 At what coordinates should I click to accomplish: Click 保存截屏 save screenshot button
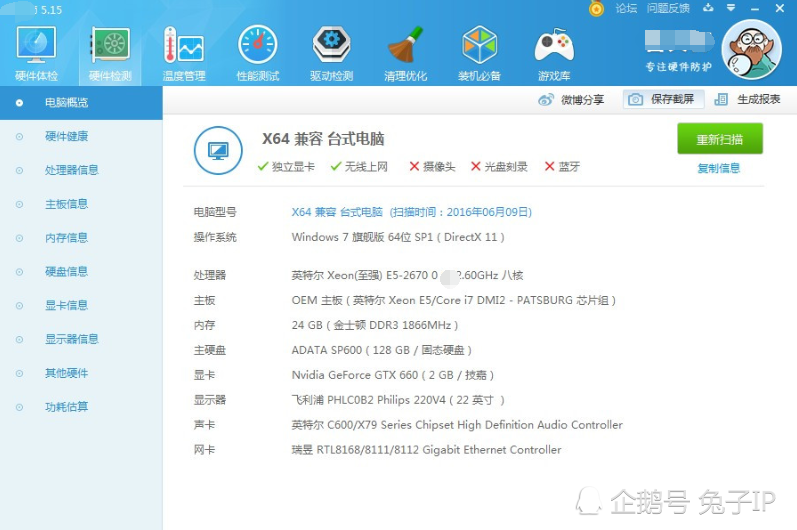(663, 99)
